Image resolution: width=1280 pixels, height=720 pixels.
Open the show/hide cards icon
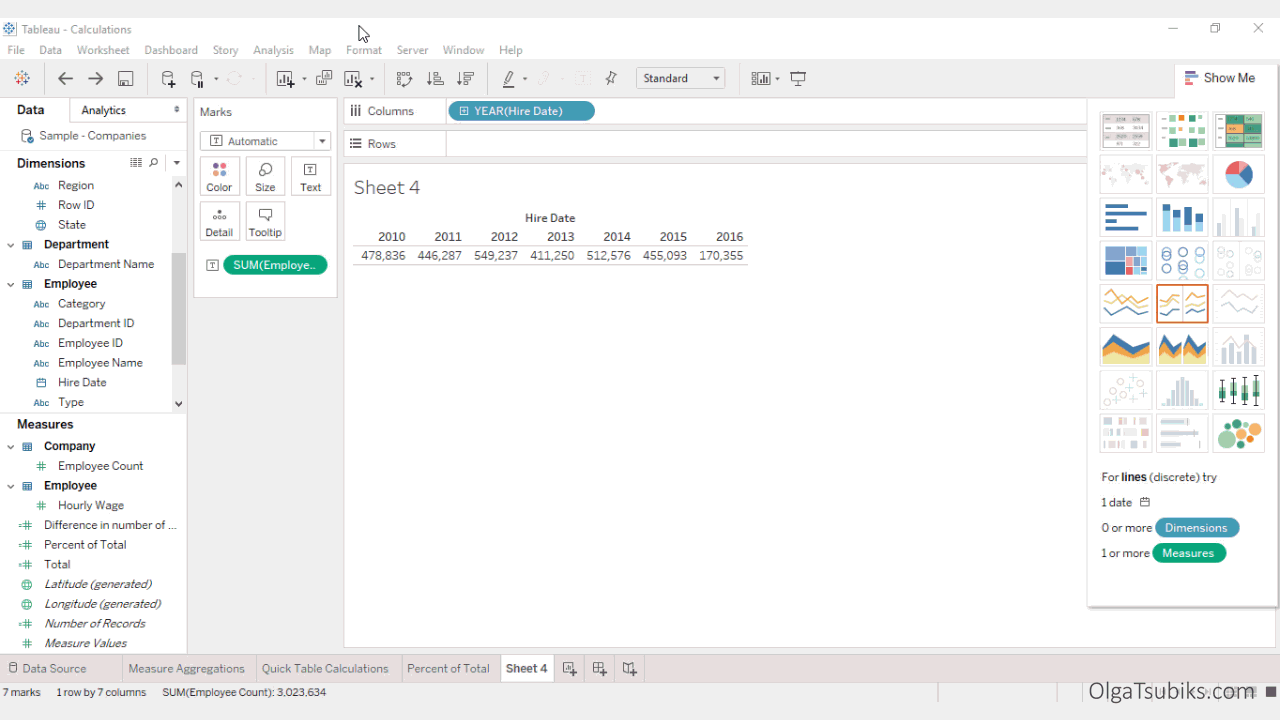coord(761,78)
